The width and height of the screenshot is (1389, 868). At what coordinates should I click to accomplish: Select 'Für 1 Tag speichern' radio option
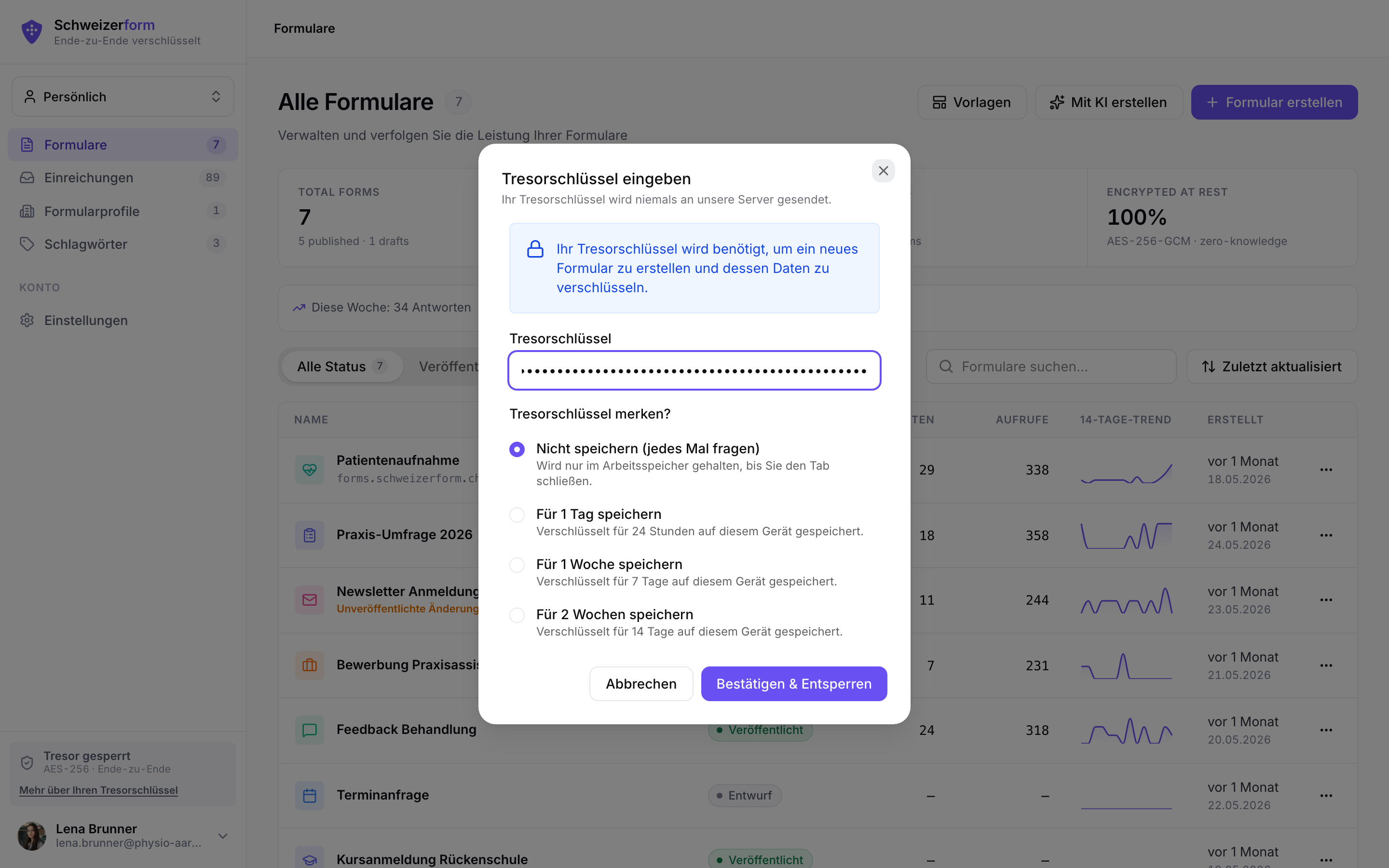517,515
